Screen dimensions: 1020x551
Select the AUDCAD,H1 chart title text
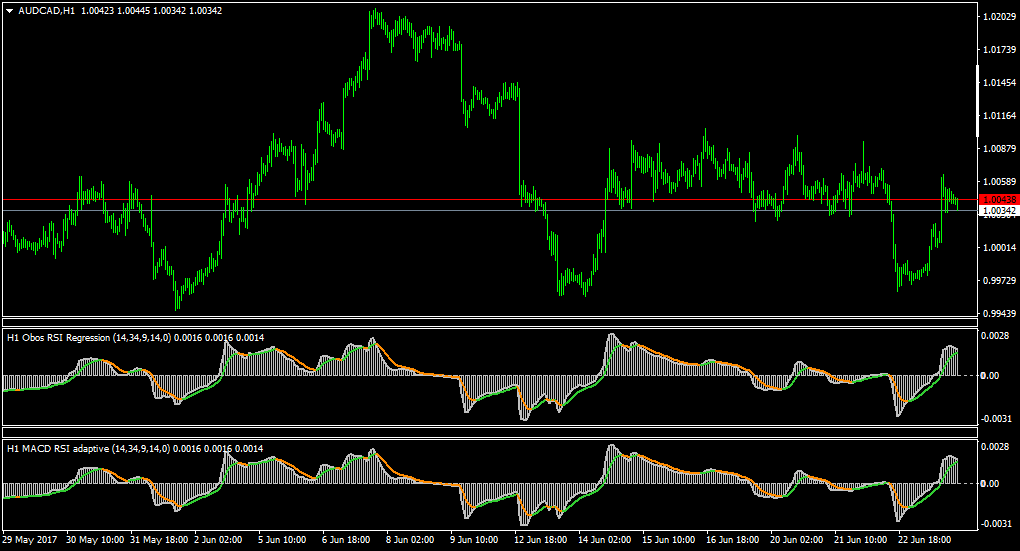pos(46,11)
